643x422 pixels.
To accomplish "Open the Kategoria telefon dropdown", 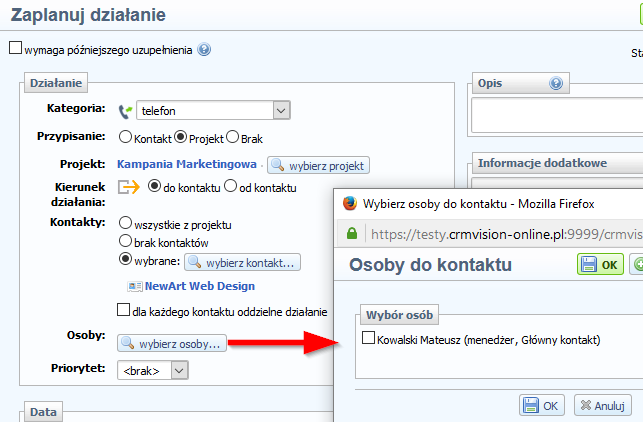I will 281,111.
